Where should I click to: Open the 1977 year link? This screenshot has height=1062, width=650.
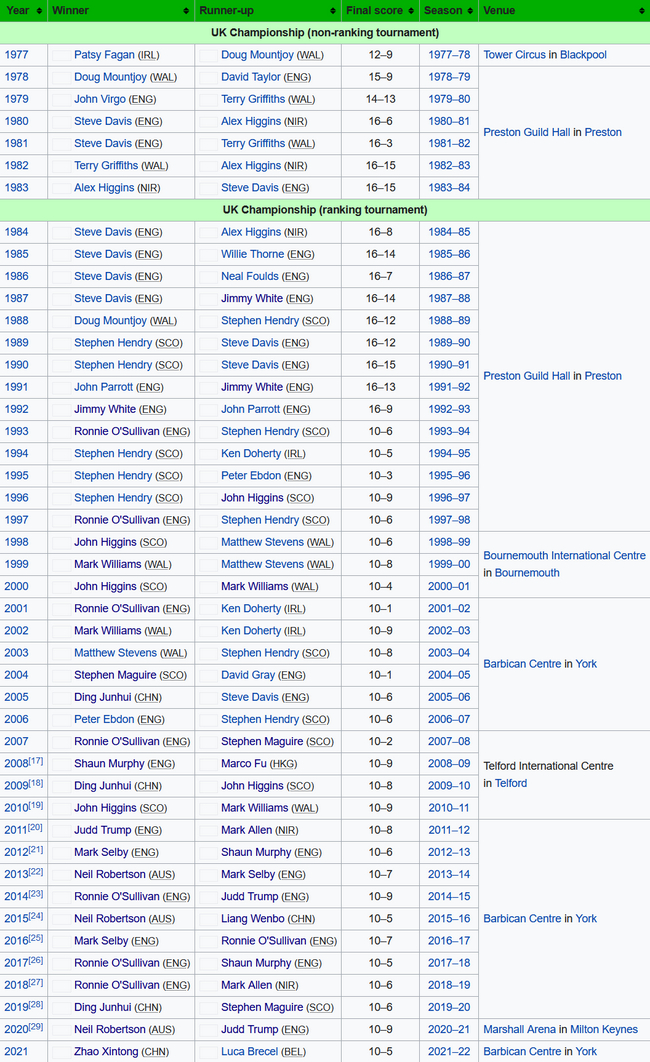[x=16, y=55]
